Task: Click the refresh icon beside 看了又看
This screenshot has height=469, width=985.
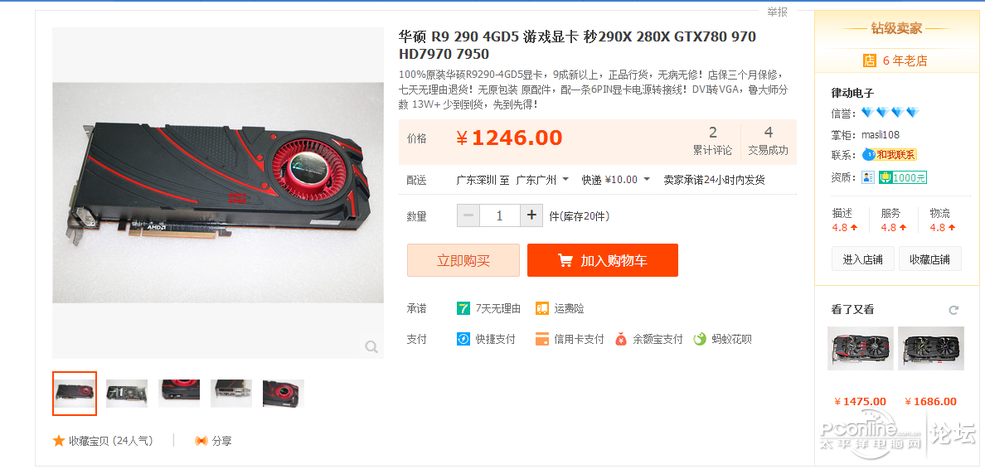Action: click(x=954, y=310)
